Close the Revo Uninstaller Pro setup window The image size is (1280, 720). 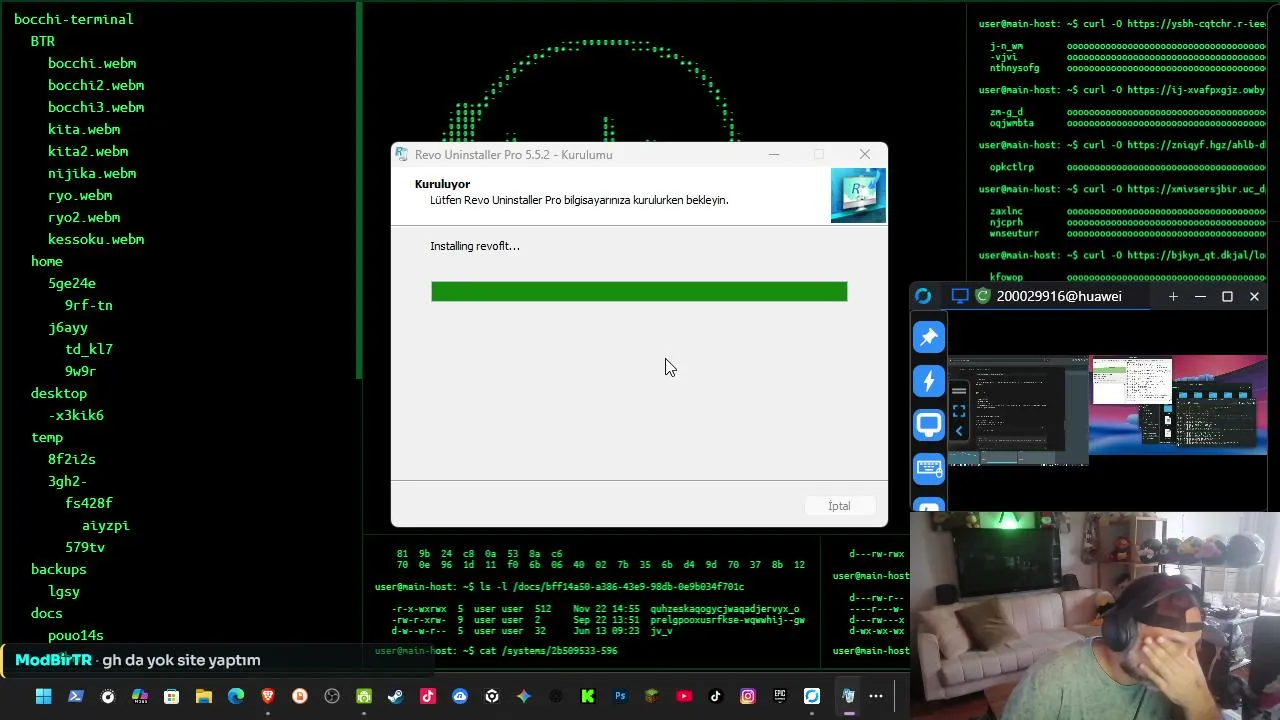click(x=865, y=154)
